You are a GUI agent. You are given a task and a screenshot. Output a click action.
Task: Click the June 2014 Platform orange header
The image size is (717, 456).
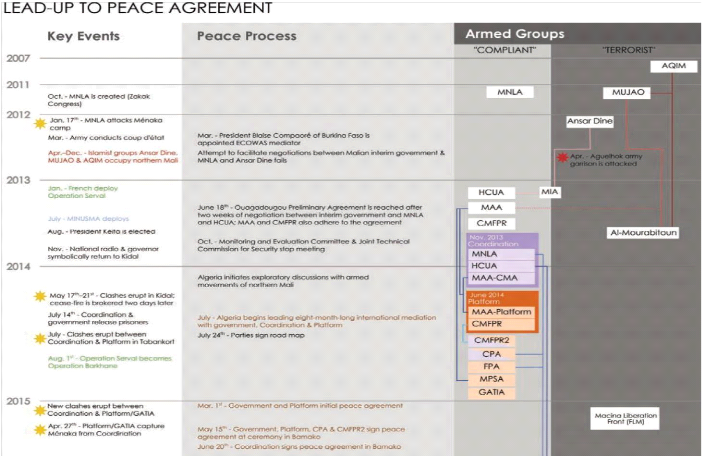pyautogui.click(x=502, y=298)
